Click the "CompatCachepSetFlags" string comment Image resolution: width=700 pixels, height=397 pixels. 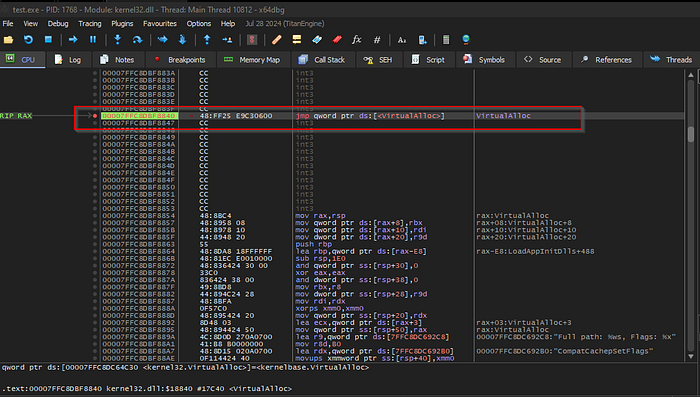click(564, 351)
